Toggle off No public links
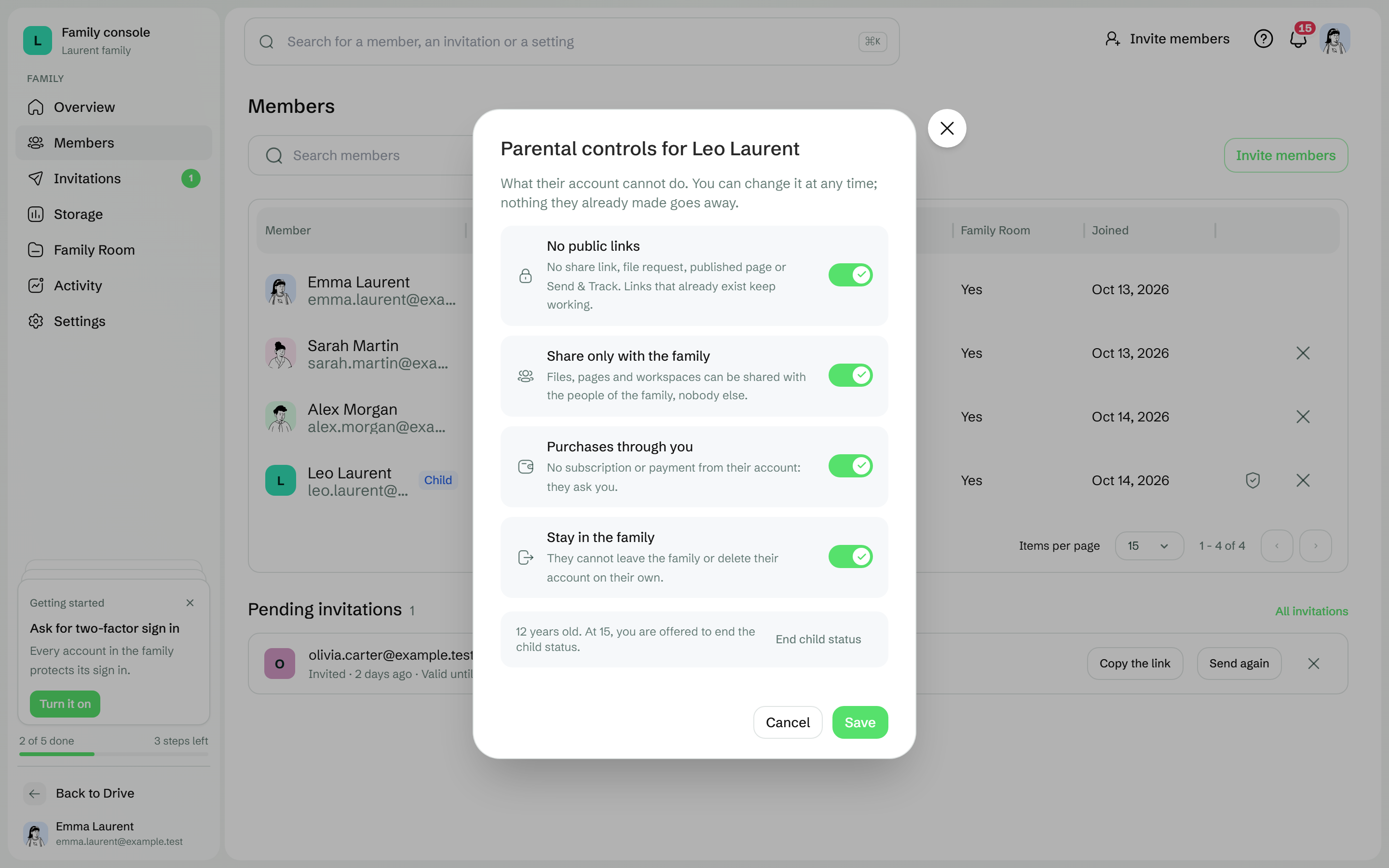 [850, 275]
